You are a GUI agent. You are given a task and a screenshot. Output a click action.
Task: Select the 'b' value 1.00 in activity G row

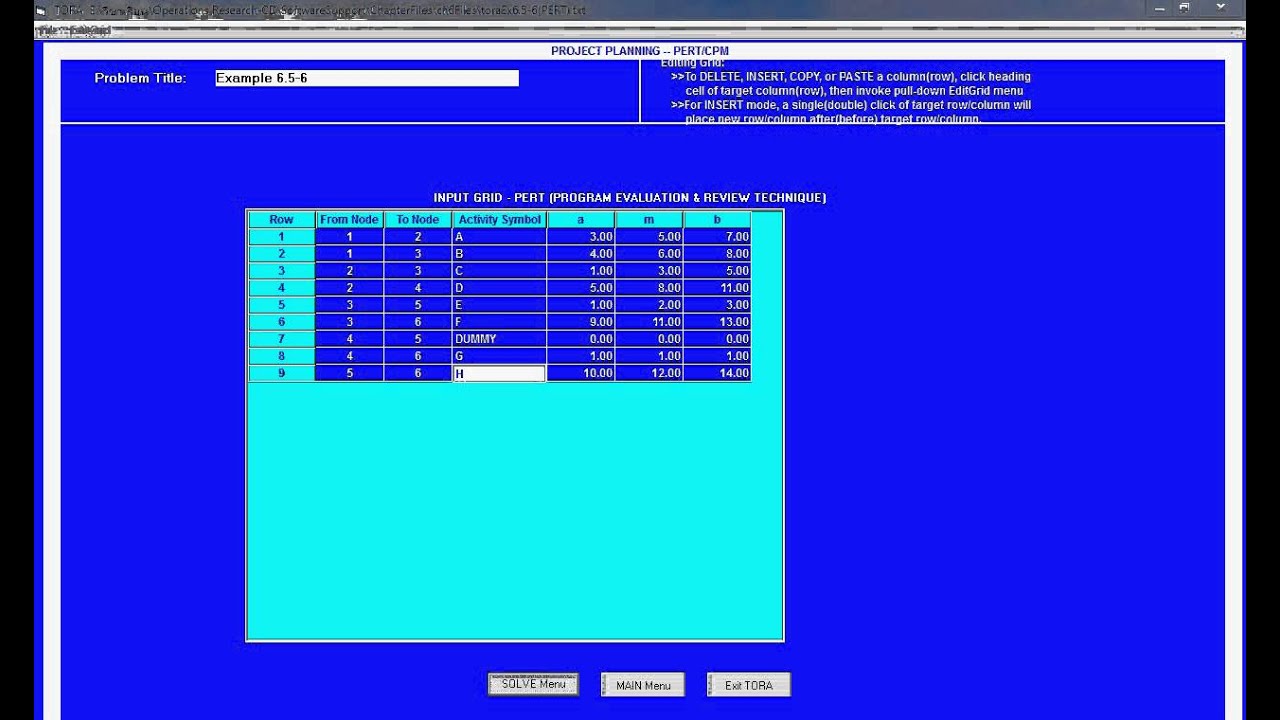coord(717,356)
